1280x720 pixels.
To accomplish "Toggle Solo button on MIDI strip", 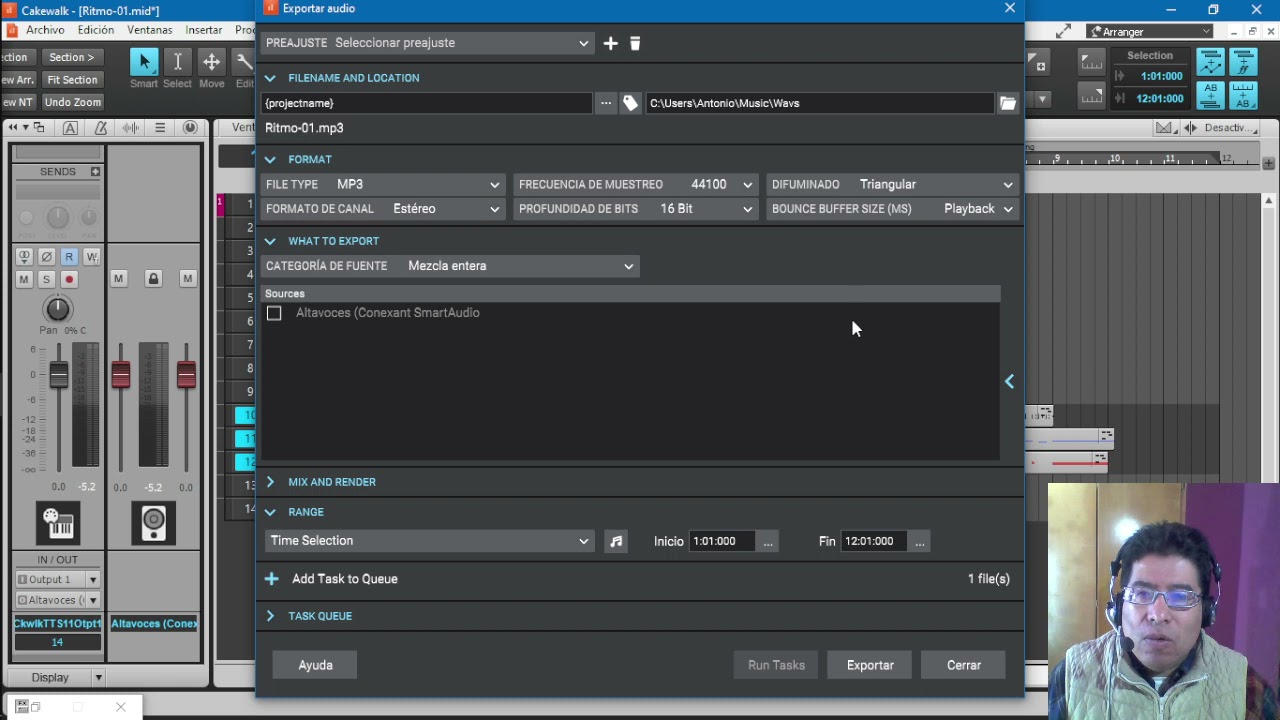I will pyautogui.click(x=46, y=279).
